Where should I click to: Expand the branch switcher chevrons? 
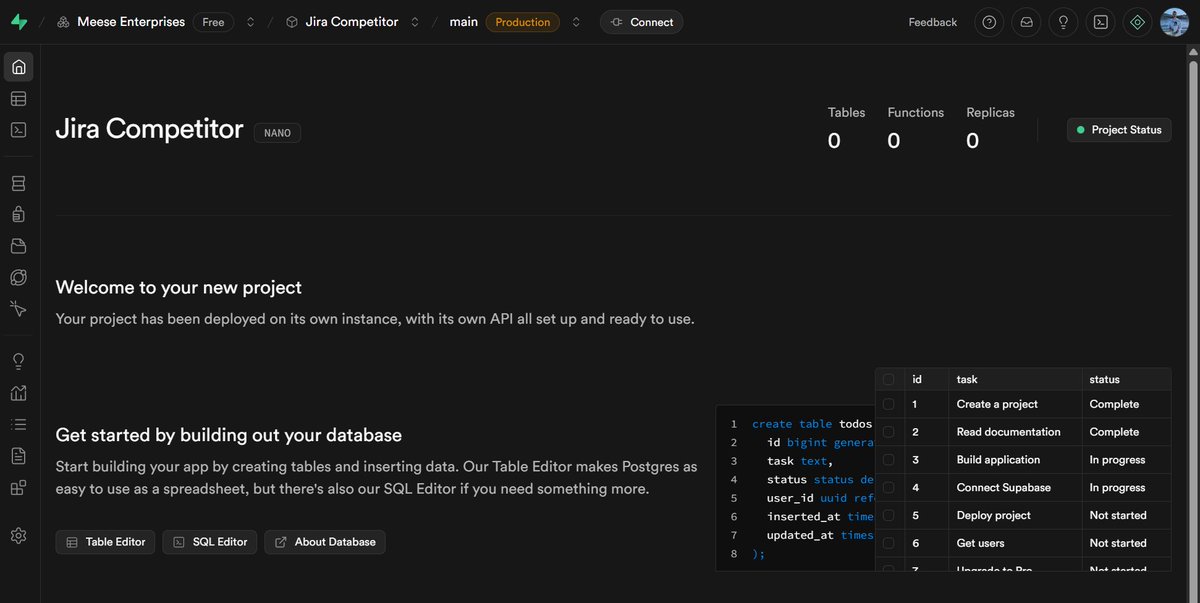(x=576, y=22)
